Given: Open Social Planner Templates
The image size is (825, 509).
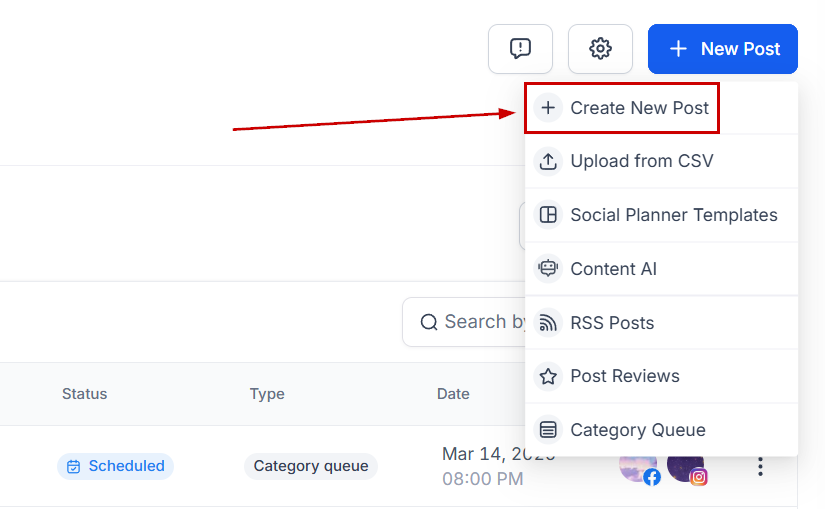Looking at the screenshot, I should click(x=673, y=215).
